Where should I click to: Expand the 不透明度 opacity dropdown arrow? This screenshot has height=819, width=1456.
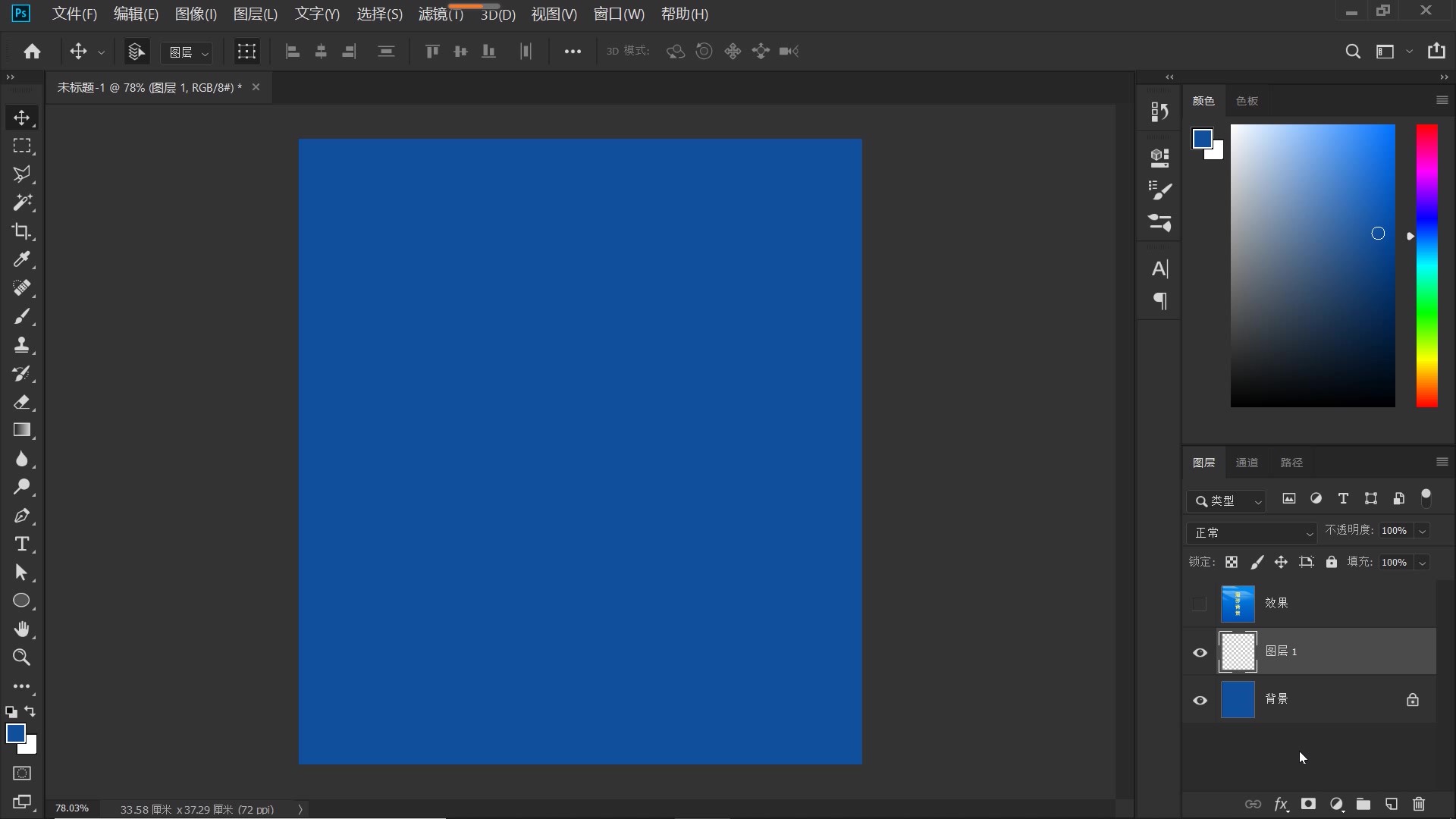tap(1423, 531)
